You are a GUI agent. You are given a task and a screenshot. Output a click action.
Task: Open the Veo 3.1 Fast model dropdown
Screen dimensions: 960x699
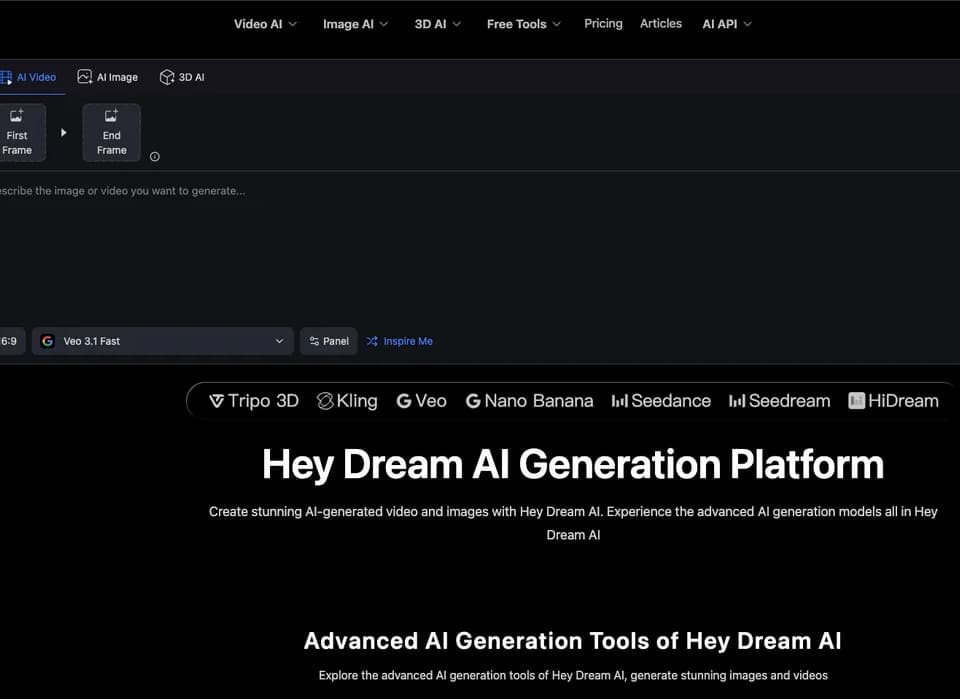(162, 341)
